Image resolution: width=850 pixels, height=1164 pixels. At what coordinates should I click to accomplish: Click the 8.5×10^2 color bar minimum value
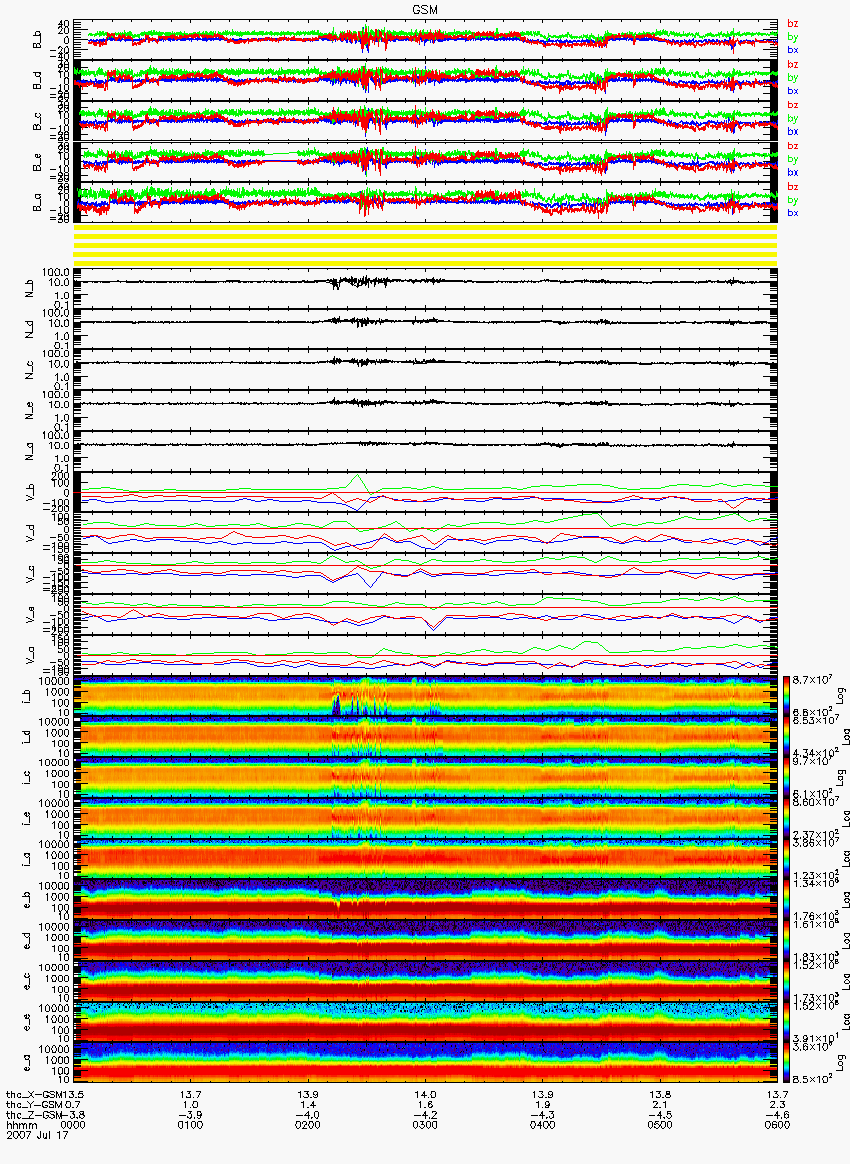click(x=812, y=1079)
